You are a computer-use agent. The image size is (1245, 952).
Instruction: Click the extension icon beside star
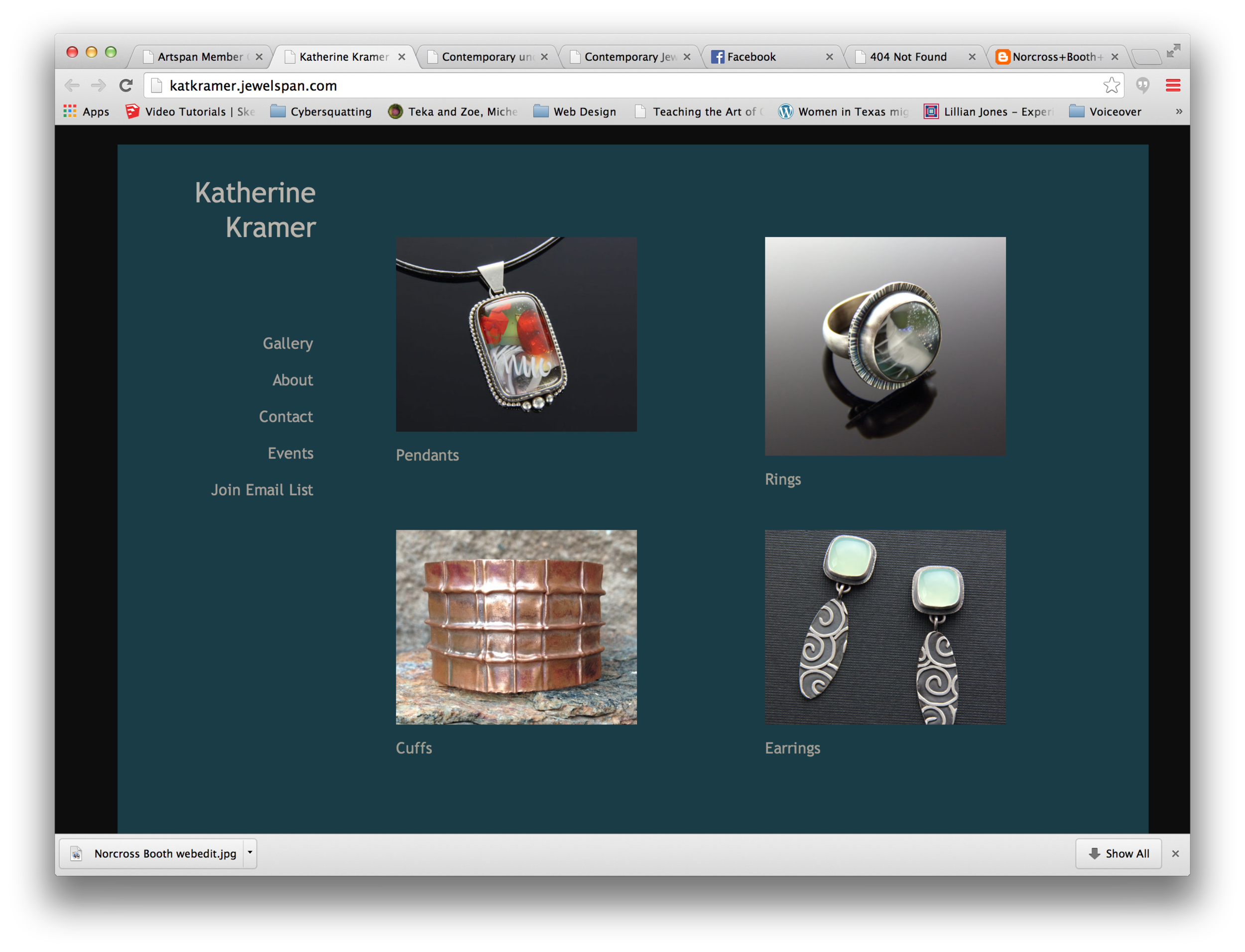pos(1142,86)
